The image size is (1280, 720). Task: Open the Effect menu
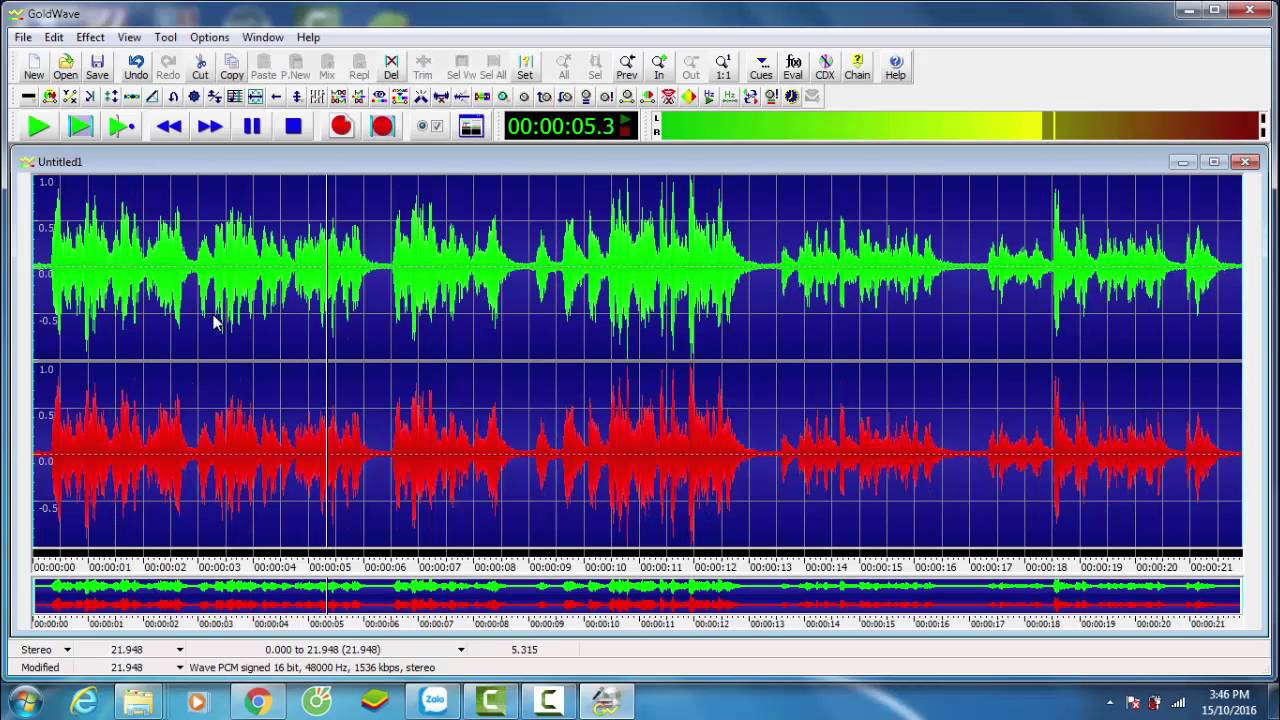[x=90, y=37]
